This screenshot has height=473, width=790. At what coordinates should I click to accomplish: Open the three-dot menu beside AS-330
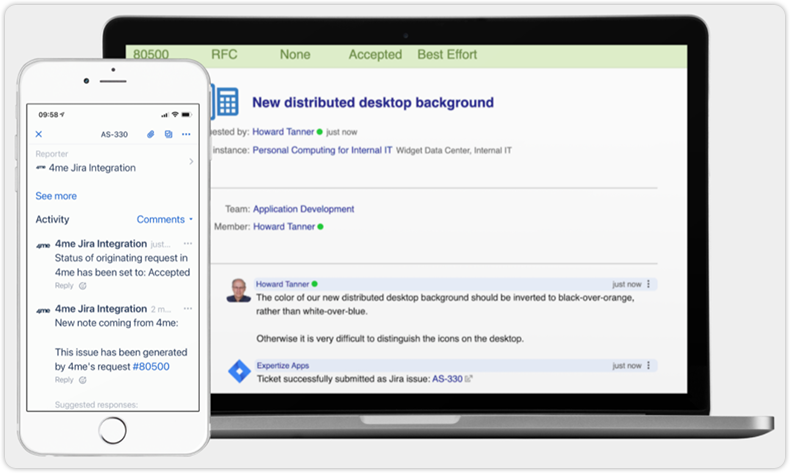(186, 134)
